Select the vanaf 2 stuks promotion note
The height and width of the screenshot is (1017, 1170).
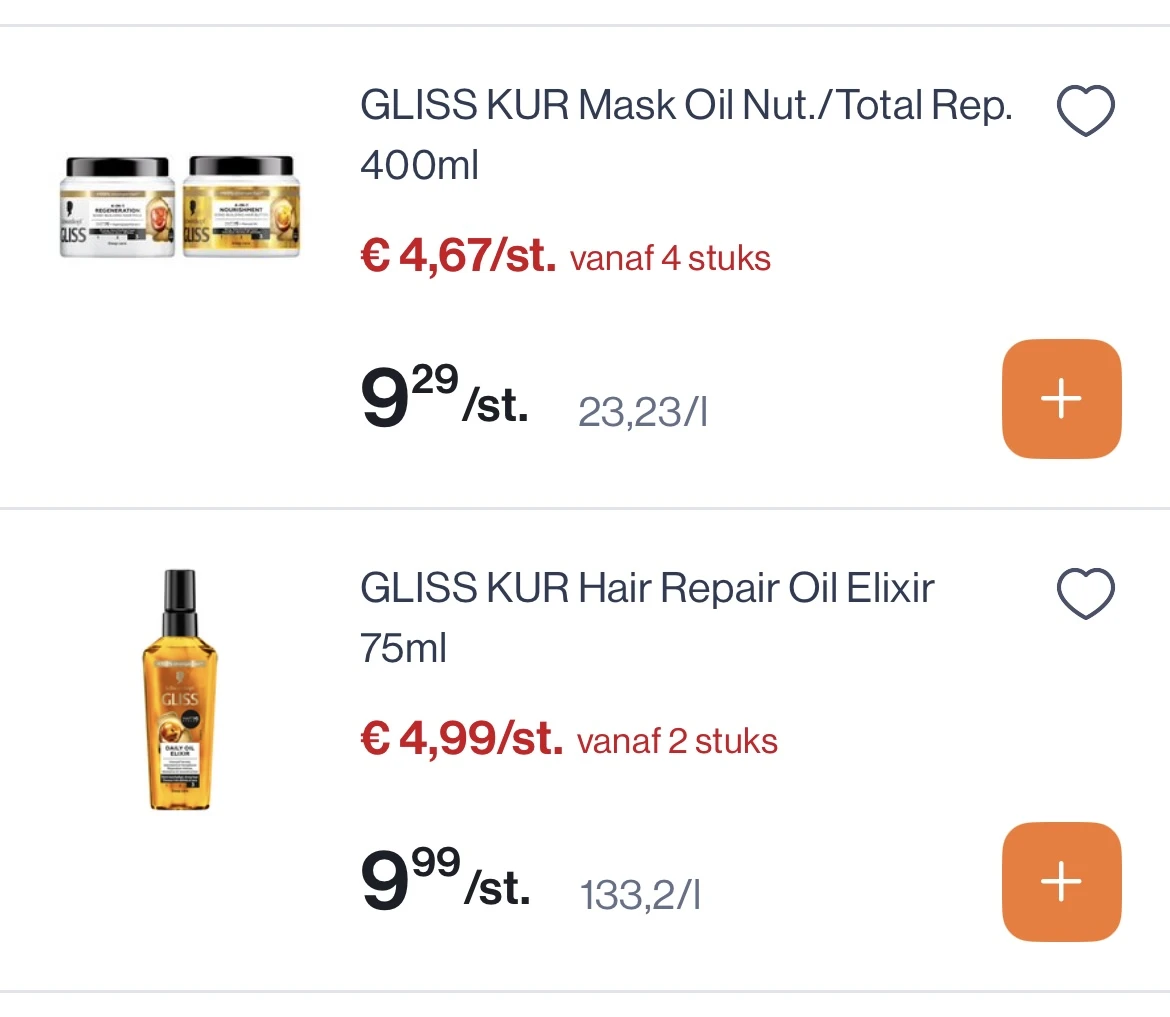(676, 741)
